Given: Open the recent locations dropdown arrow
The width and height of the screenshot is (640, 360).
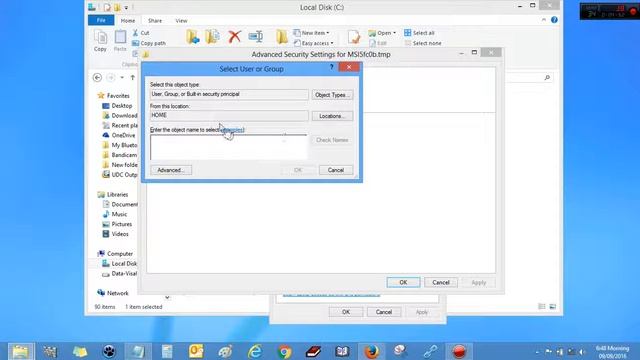Looking at the screenshot, I should [122, 77].
